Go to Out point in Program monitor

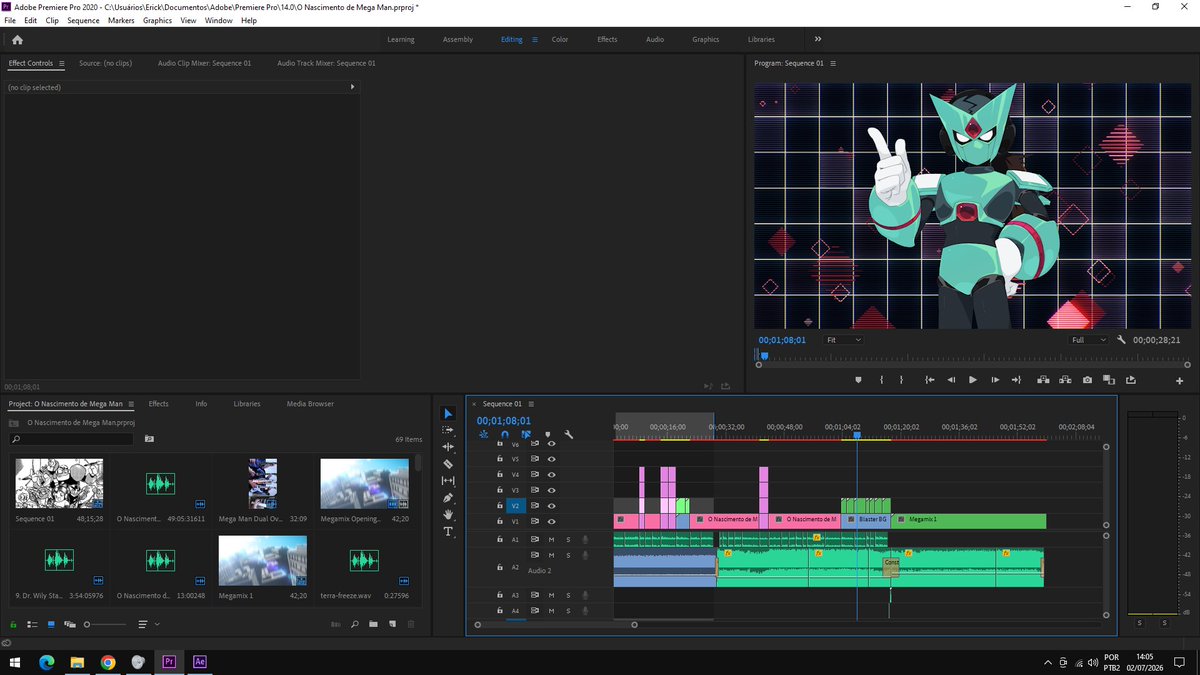click(1017, 380)
